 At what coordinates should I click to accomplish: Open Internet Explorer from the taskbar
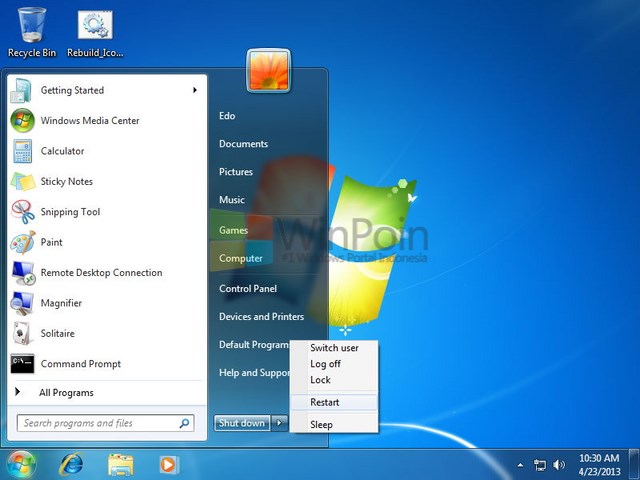pos(71,464)
